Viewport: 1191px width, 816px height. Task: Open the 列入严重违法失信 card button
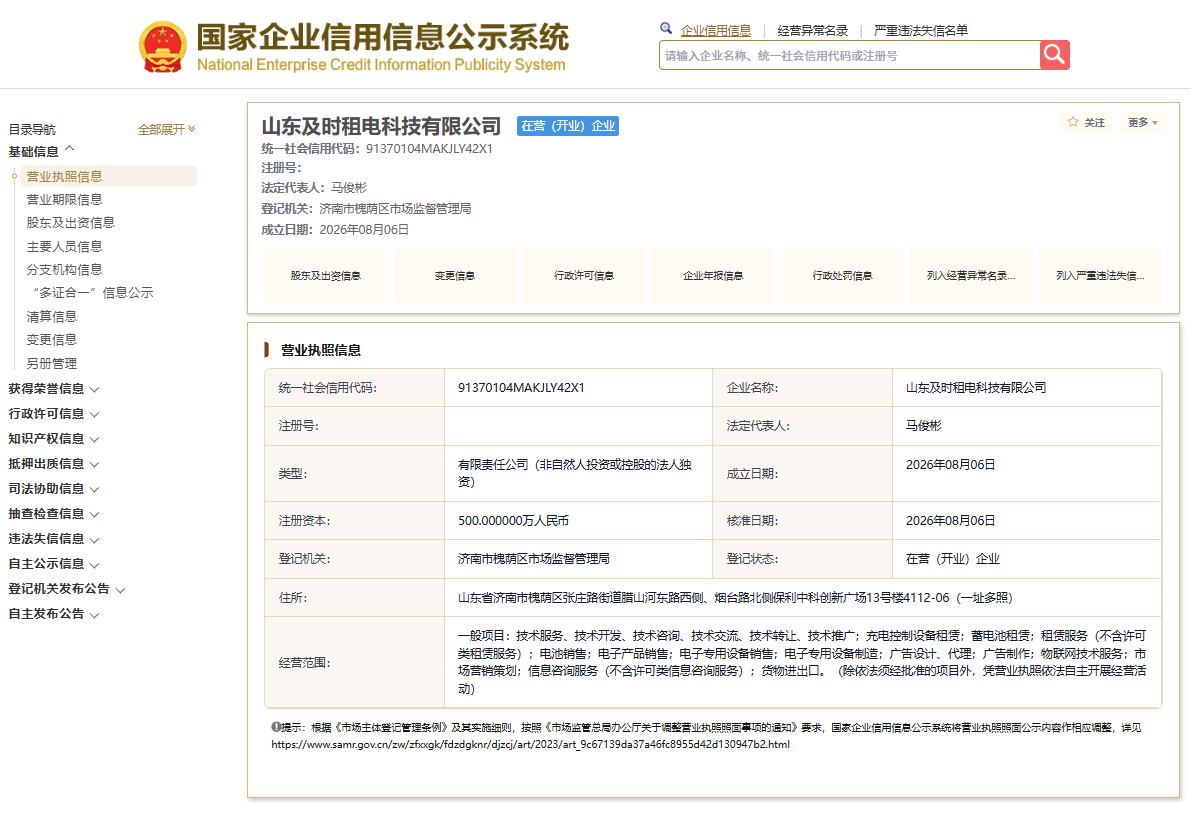[x=1101, y=276]
